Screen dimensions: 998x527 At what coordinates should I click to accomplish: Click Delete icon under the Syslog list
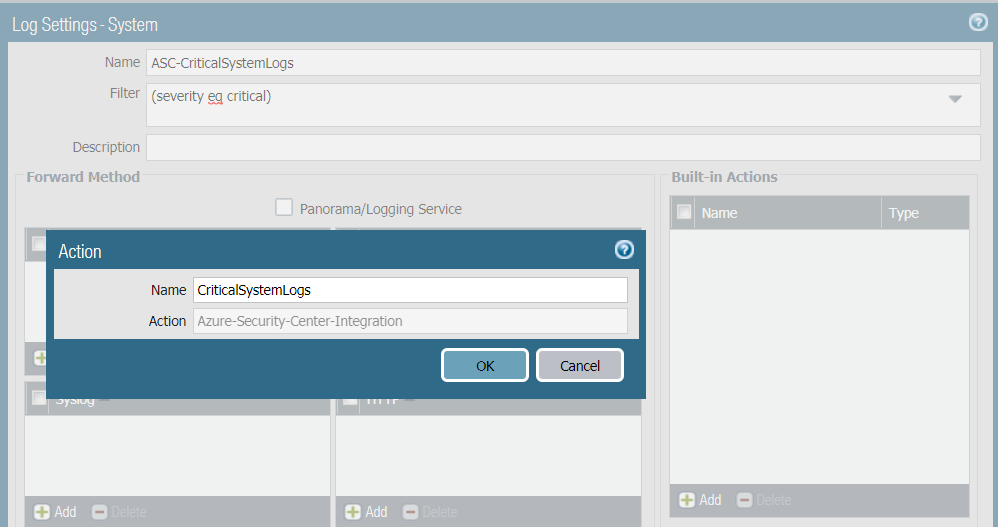pos(99,512)
